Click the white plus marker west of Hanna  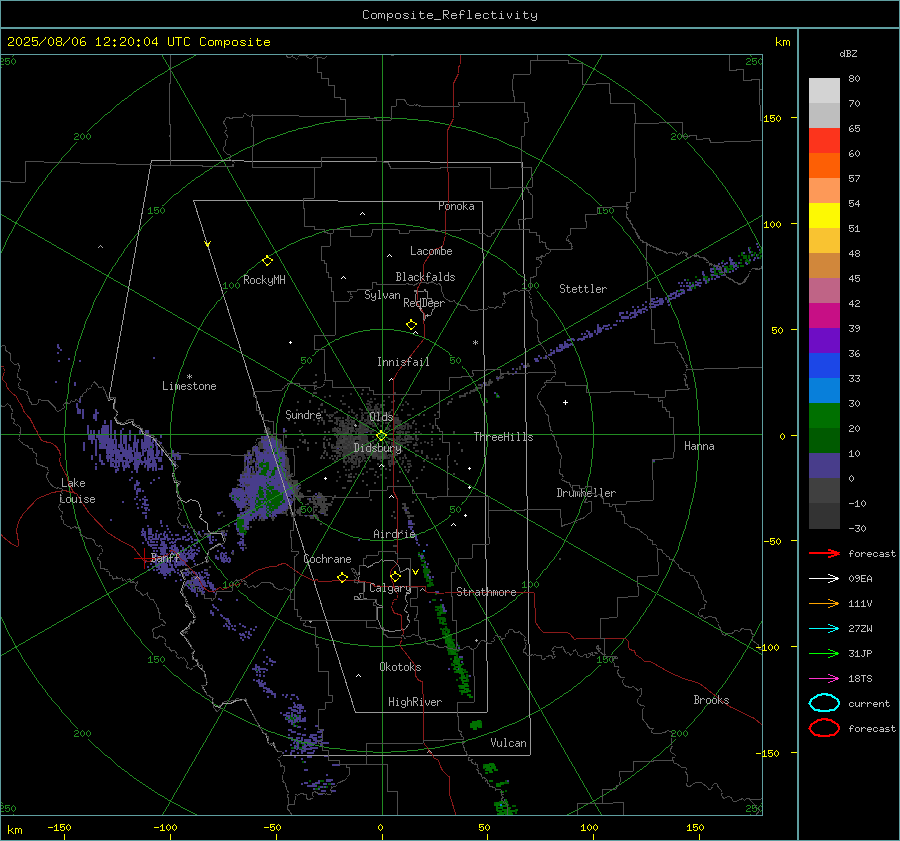pyautogui.click(x=565, y=402)
